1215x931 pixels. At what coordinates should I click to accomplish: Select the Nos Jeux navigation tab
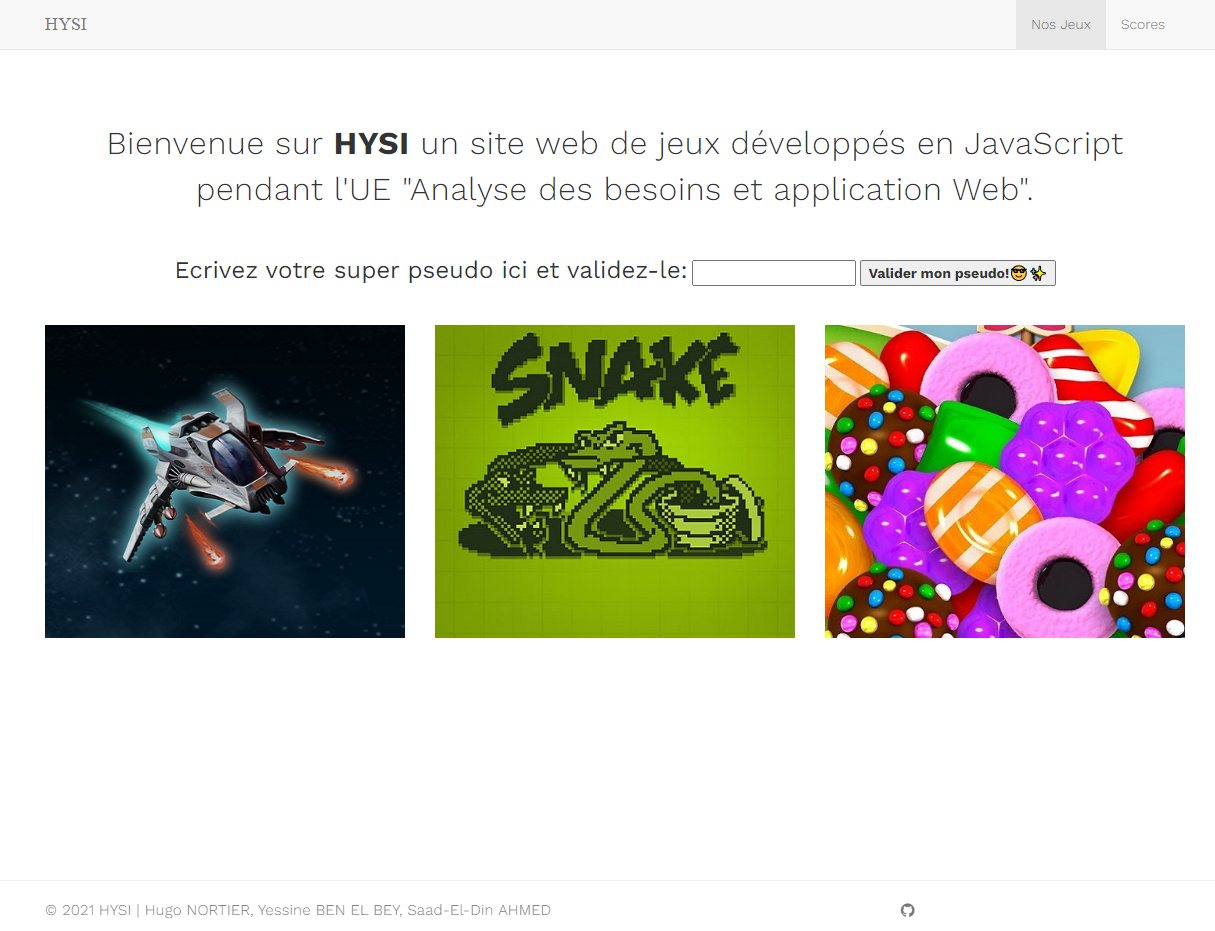point(1060,24)
